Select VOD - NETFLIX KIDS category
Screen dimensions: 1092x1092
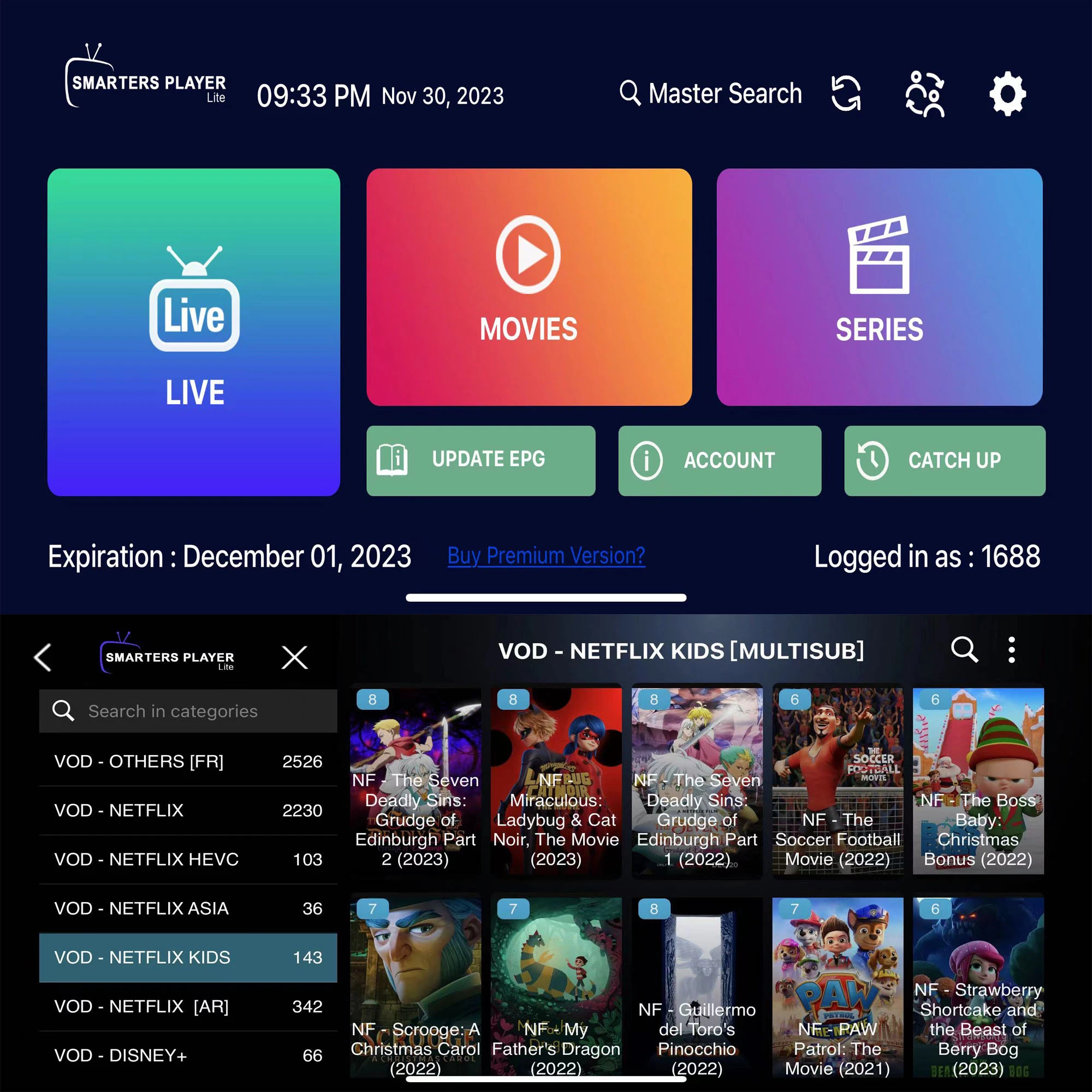pos(186,957)
